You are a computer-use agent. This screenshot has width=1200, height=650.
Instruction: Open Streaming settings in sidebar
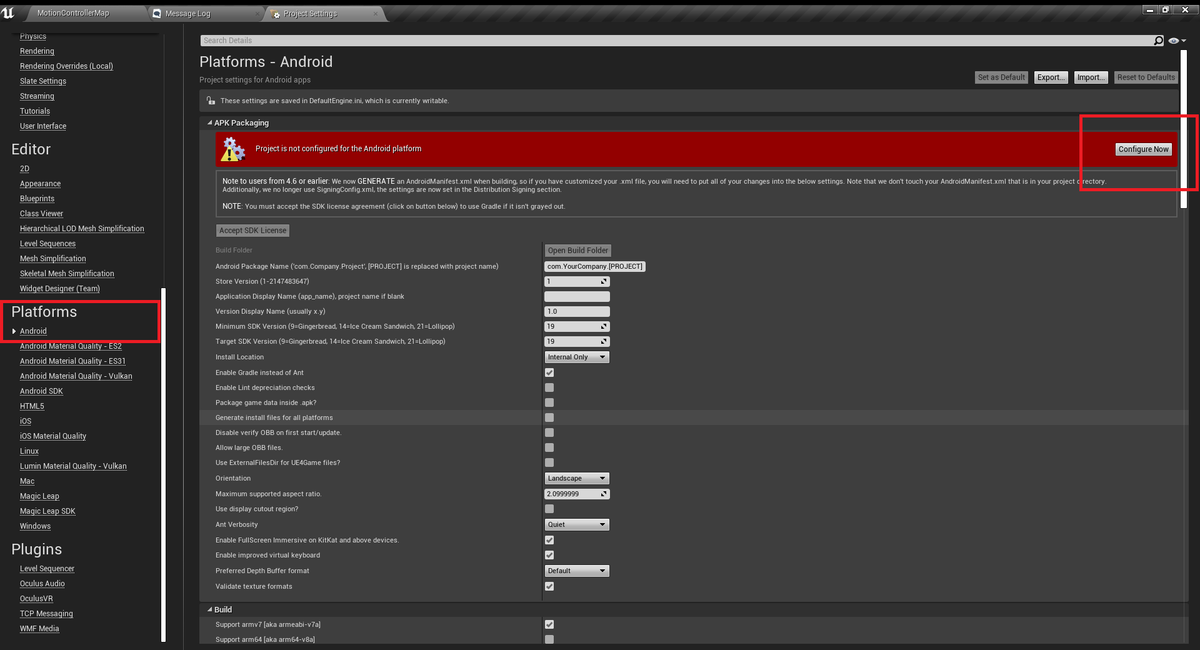point(37,96)
